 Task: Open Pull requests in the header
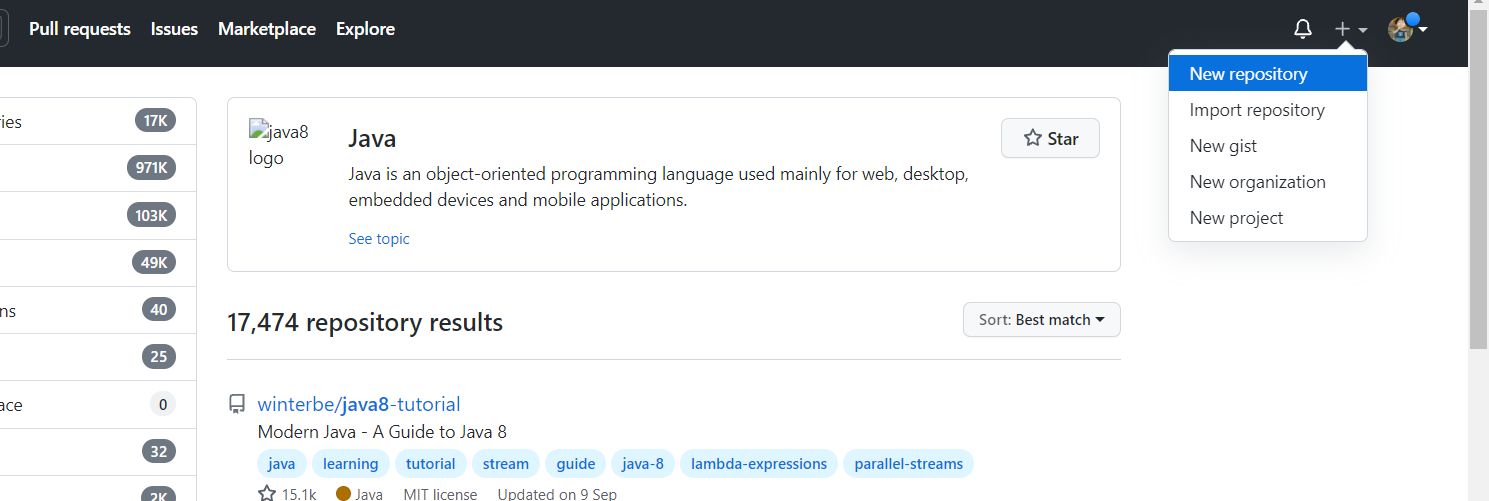click(x=80, y=29)
